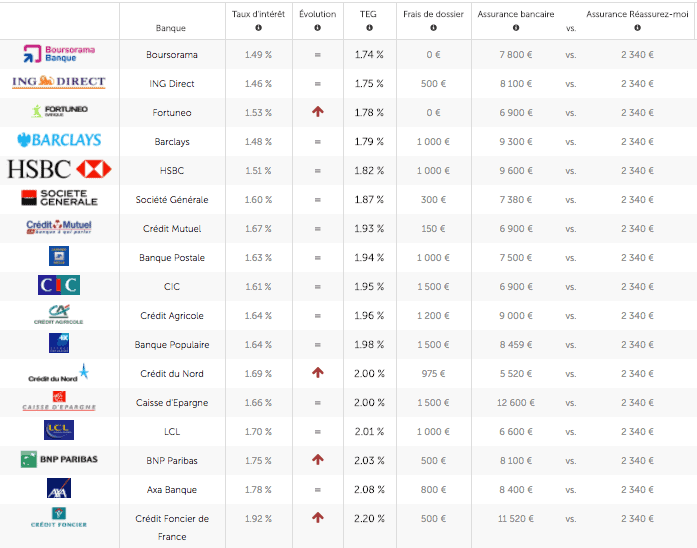697x548 pixels.
Task: Click Crédit Foncier de France name
Action: 171,526
